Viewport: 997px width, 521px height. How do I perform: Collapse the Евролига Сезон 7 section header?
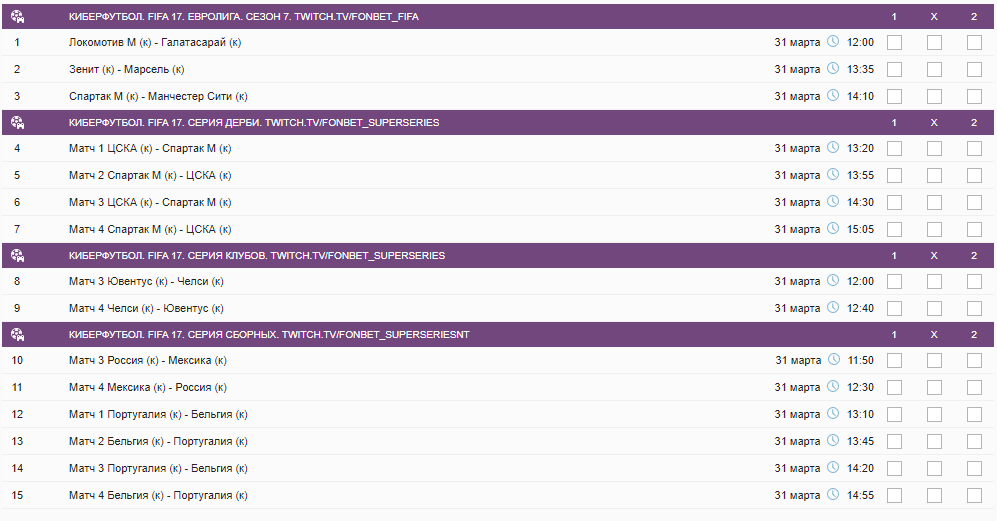[x=400, y=16]
